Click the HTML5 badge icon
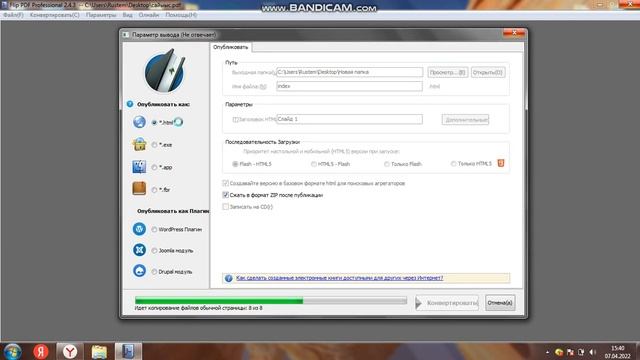The image size is (640, 360). [501, 163]
